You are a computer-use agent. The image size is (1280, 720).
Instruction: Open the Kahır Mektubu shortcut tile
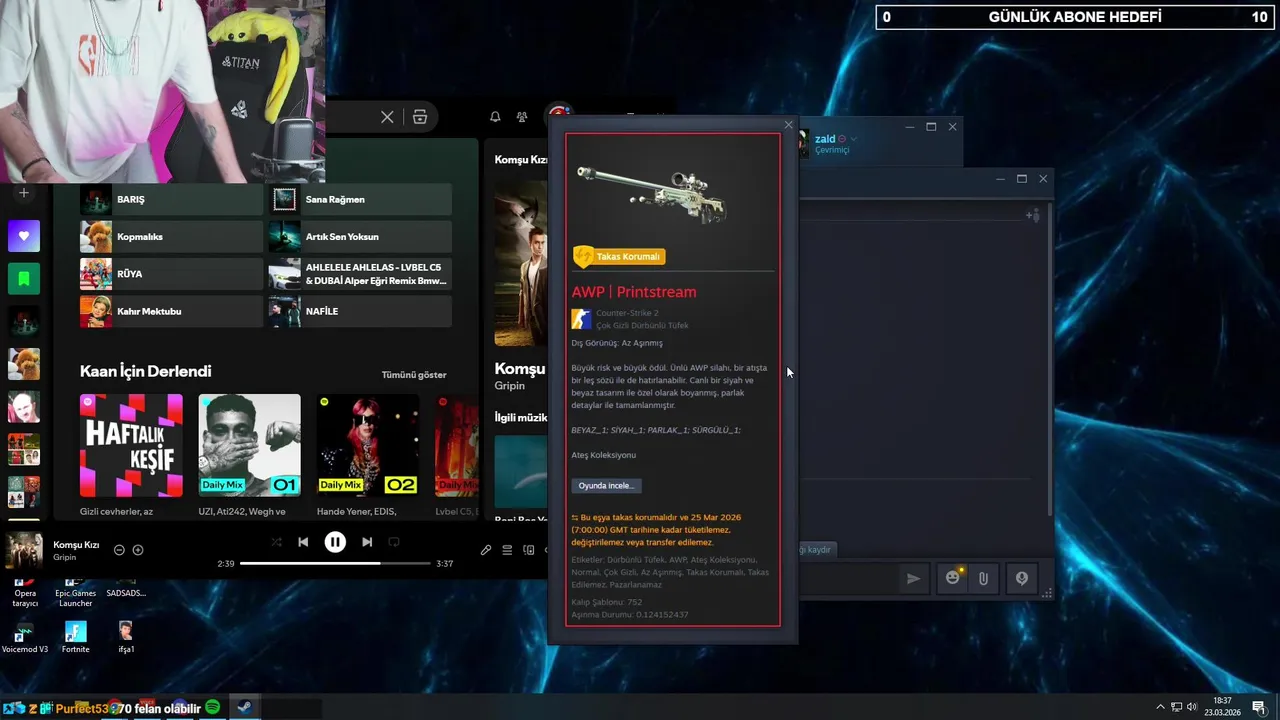tap(172, 311)
